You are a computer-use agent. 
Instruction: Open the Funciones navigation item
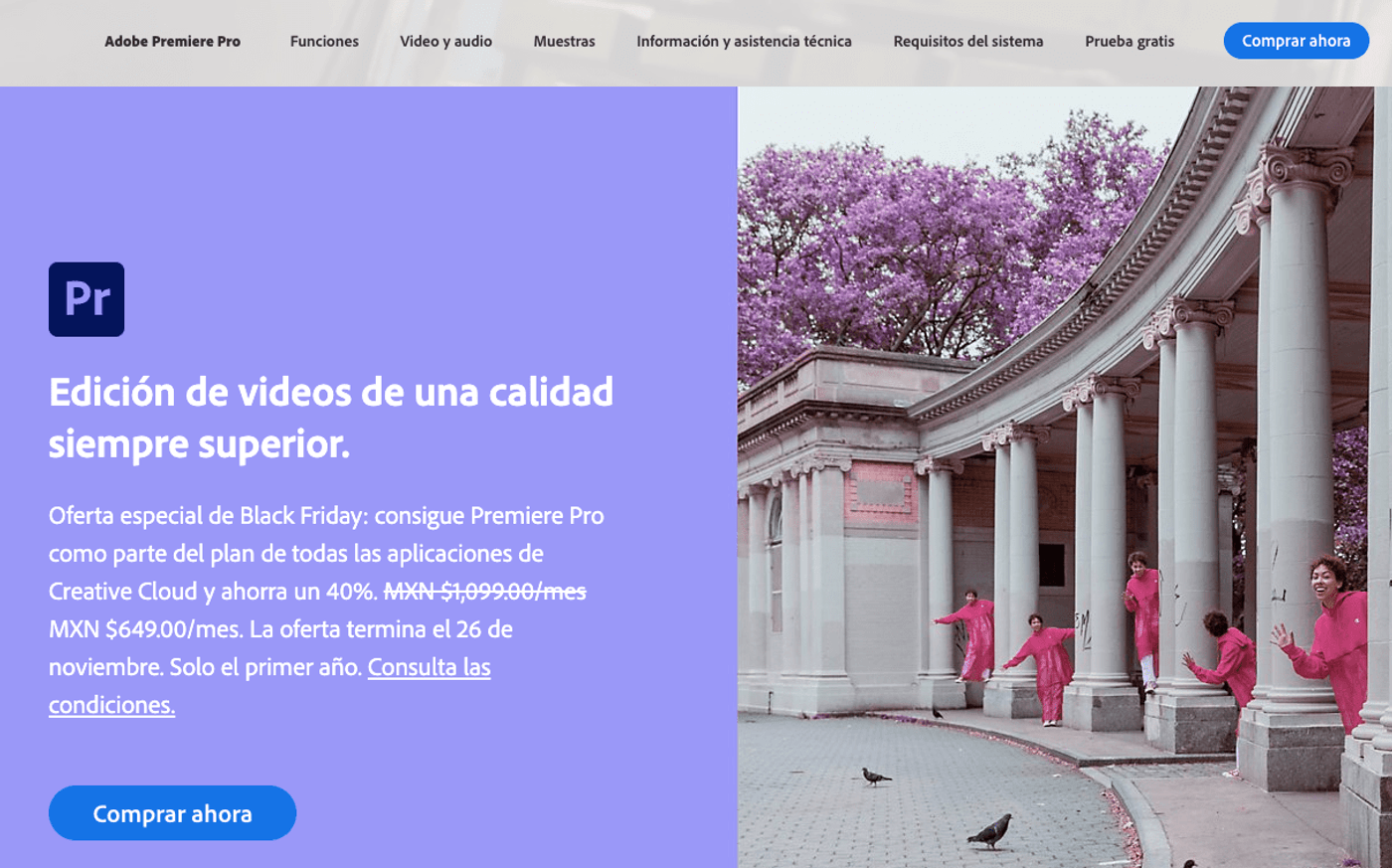pyautogui.click(x=323, y=42)
